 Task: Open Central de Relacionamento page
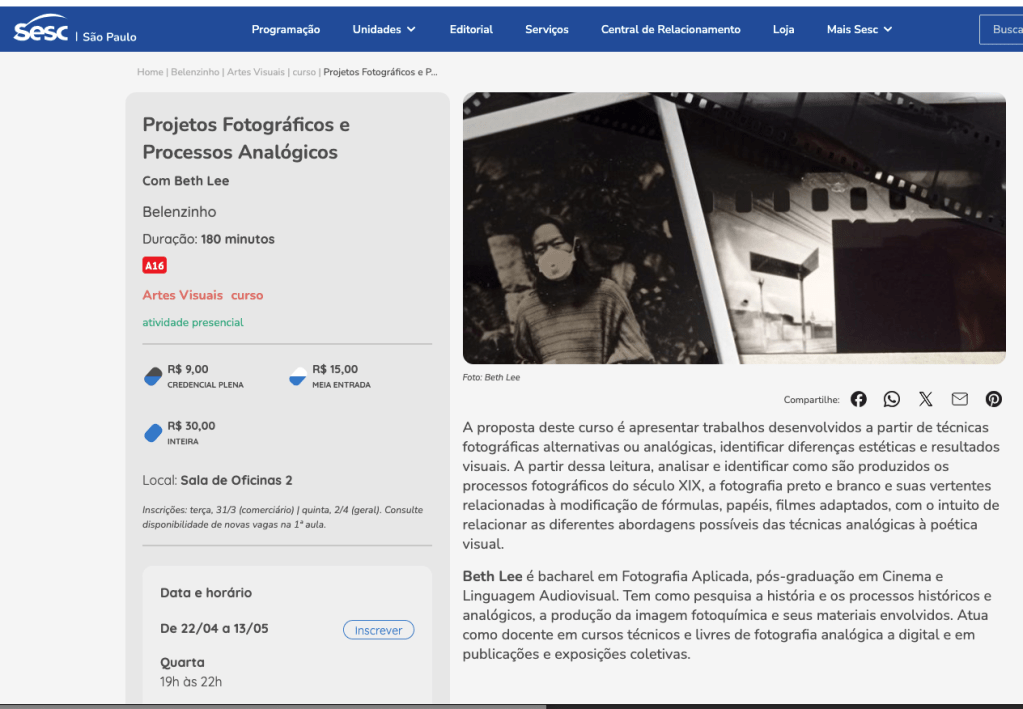pyautogui.click(x=670, y=30)
